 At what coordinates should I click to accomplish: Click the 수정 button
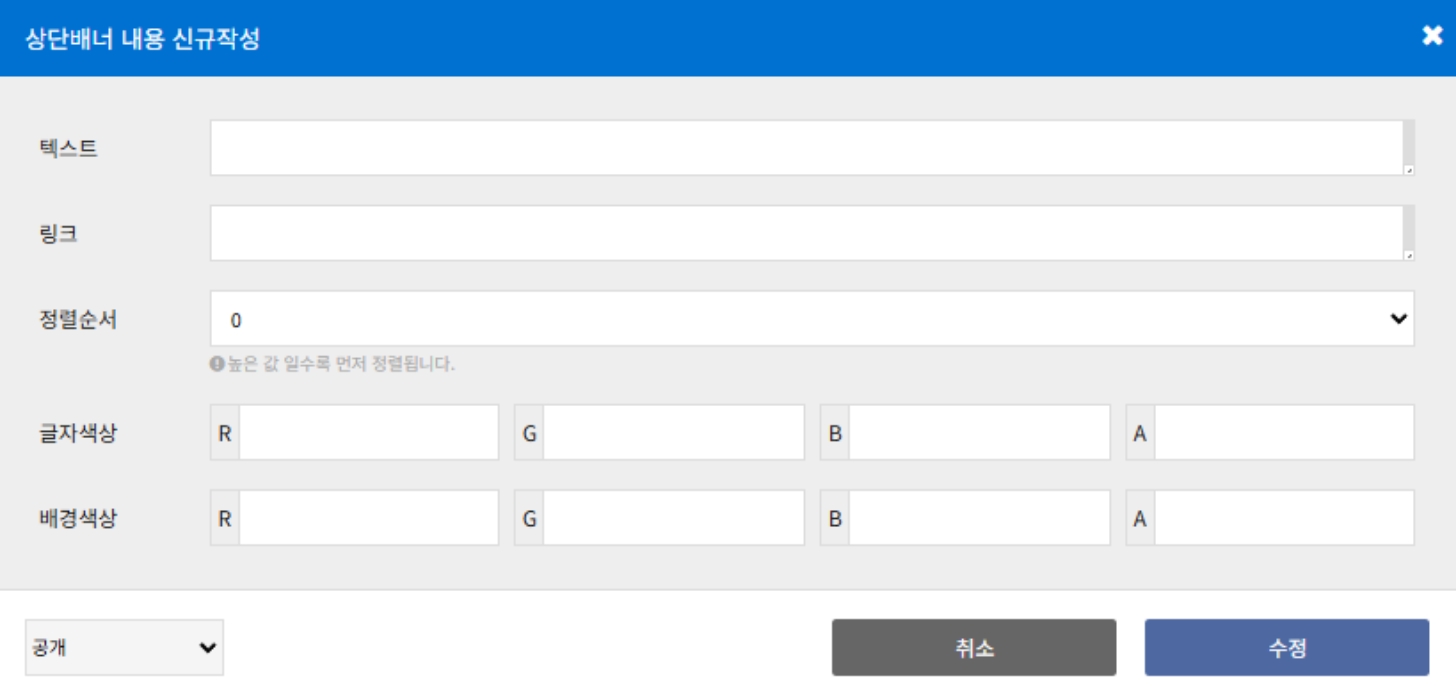coord(1286,648)
